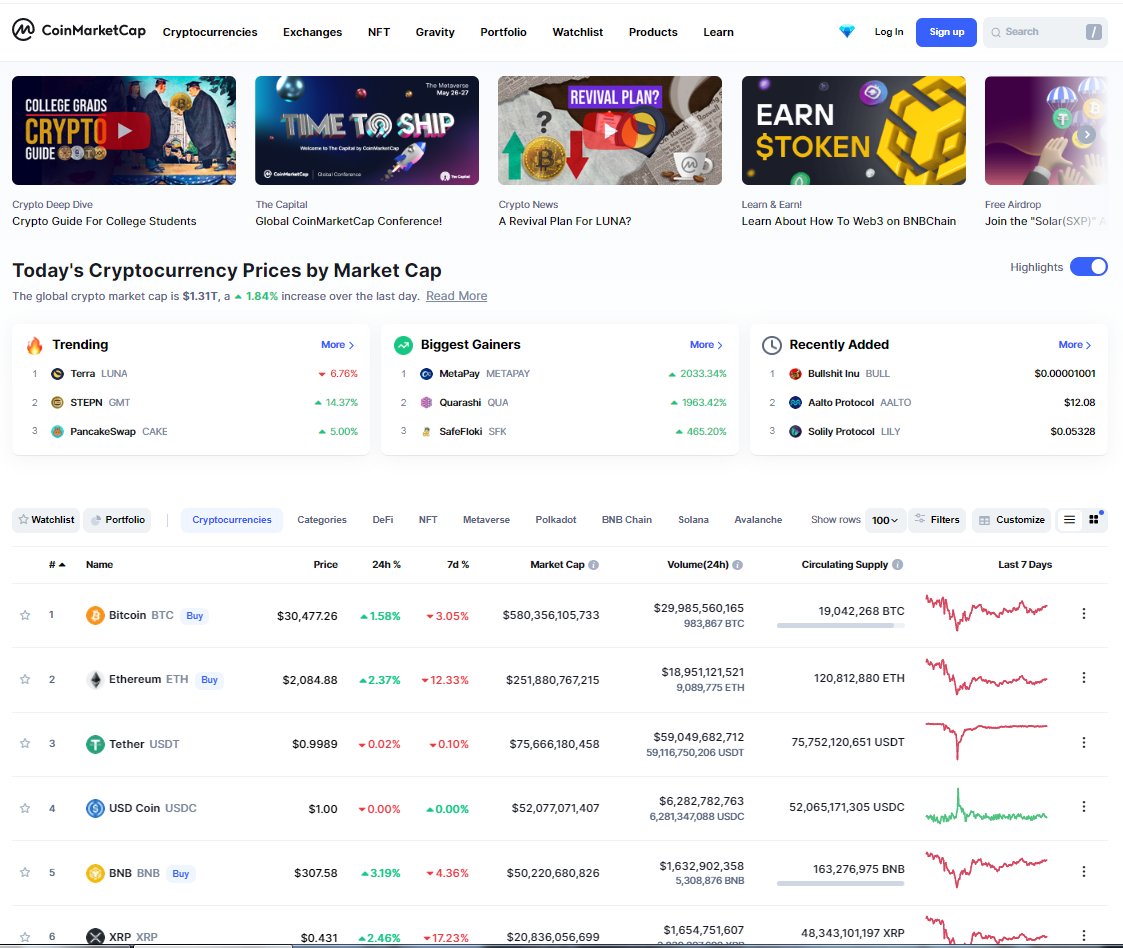Screen dimensions: 1123x948
Task: Open Time To Ship conference banner
Action: click(367, 130)
